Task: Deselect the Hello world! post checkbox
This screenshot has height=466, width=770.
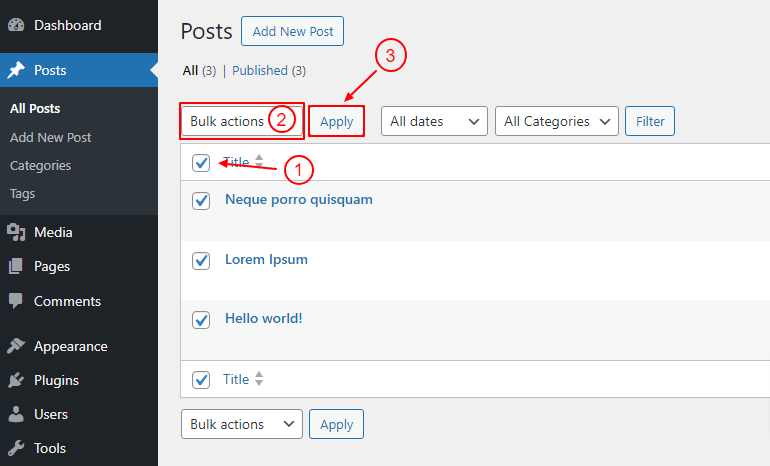Action: (x=201, y=320)
